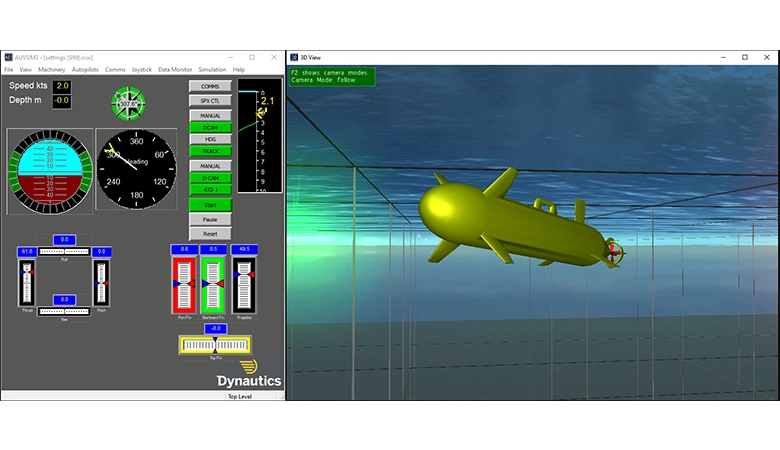Screen dimensions: 780x450
Task: Click the AUV's red propeller in 3D View
Action: coord(614,252)
